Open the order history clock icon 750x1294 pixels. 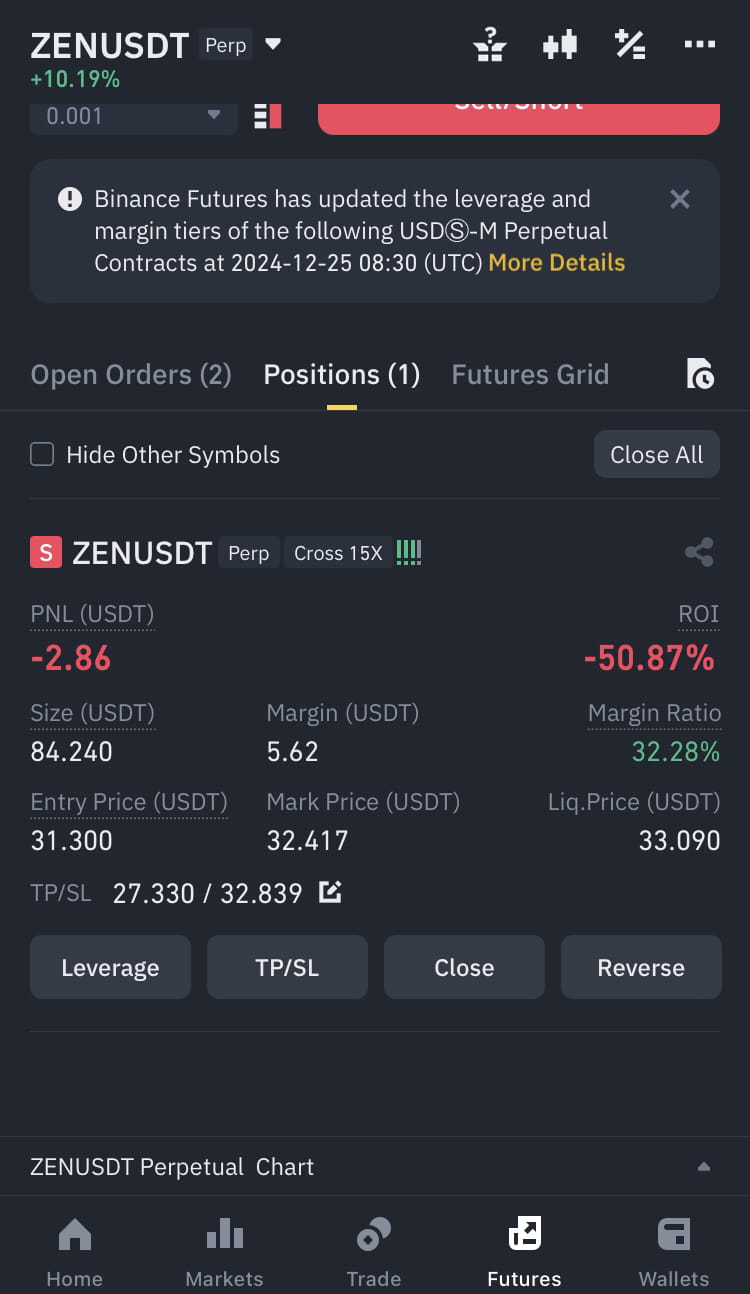click(x=700, y=374)
